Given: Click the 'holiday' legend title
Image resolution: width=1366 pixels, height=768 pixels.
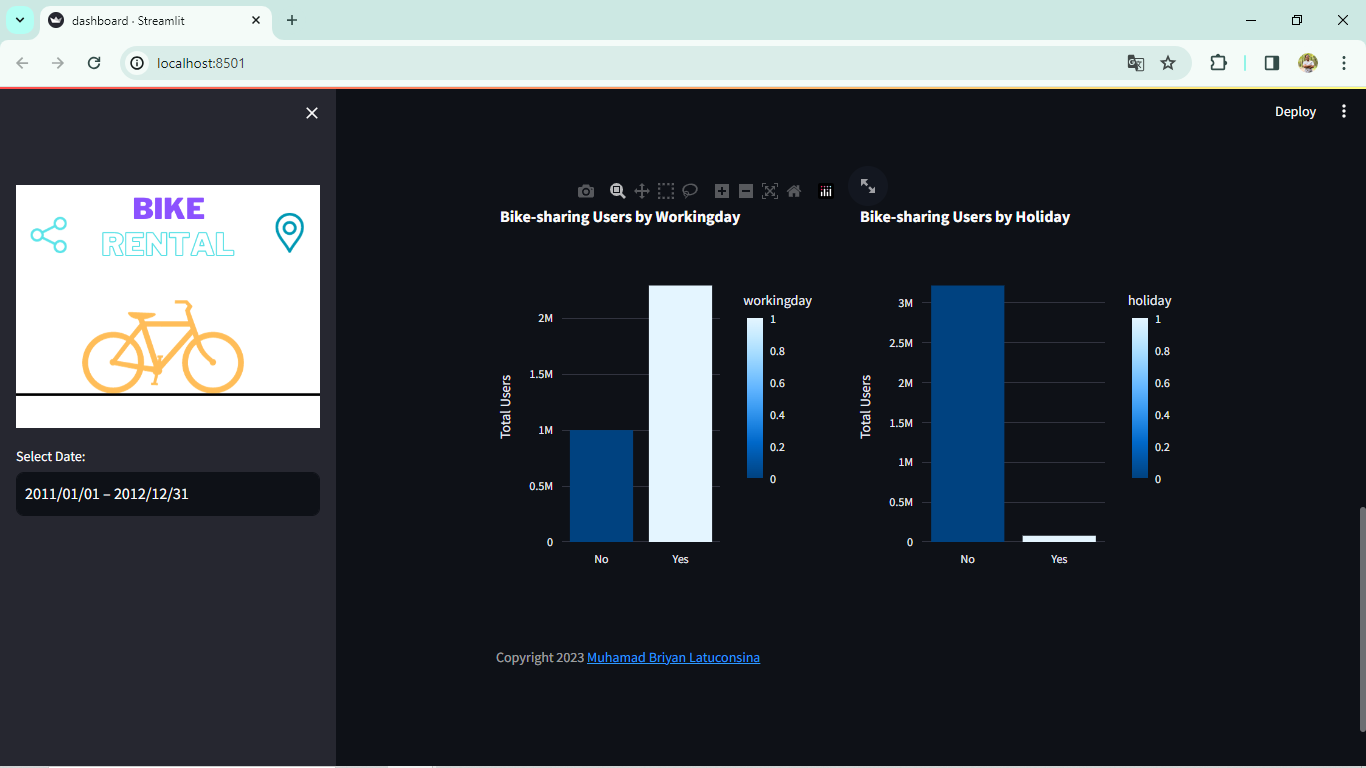Looking at the screenshot, I should [x=1150, y=300].
